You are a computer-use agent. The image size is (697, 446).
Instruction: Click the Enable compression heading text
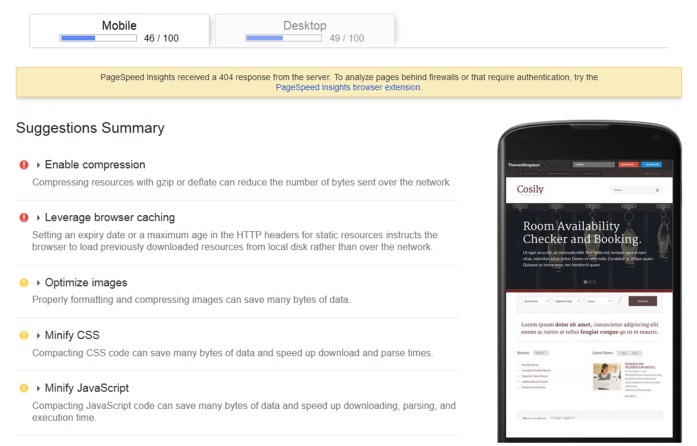click(x=95, y=165)
